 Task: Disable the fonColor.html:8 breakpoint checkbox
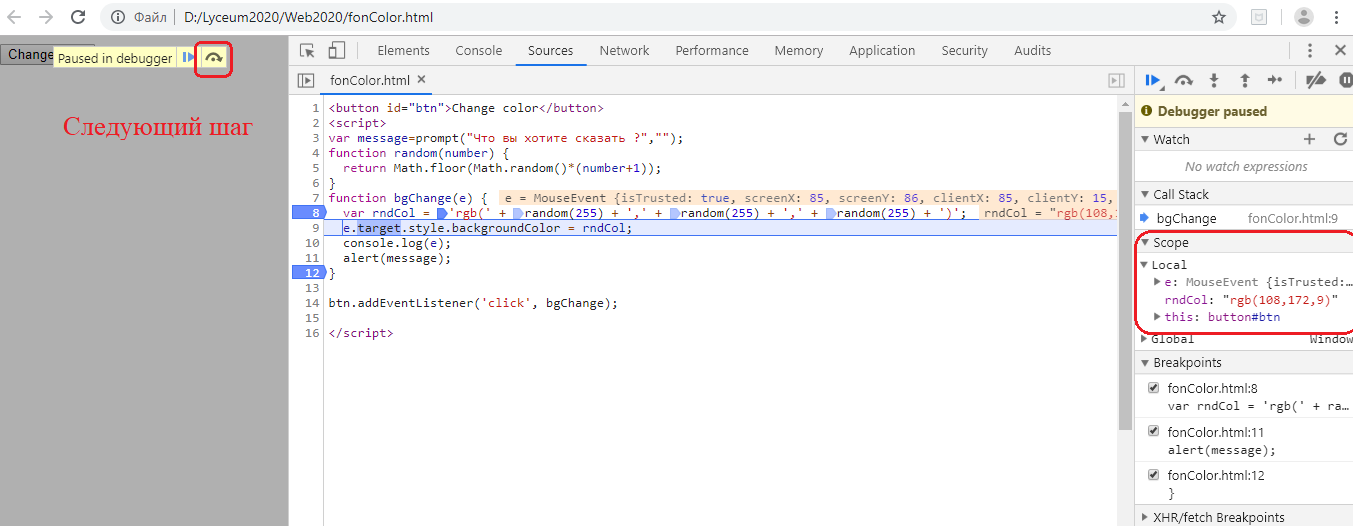pos(1154,388)
